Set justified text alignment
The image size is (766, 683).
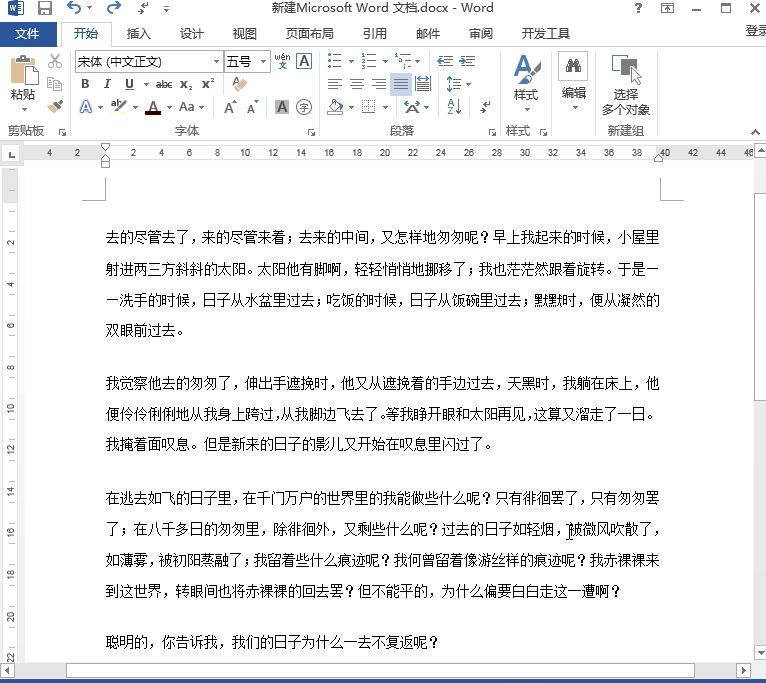[401, 84]
